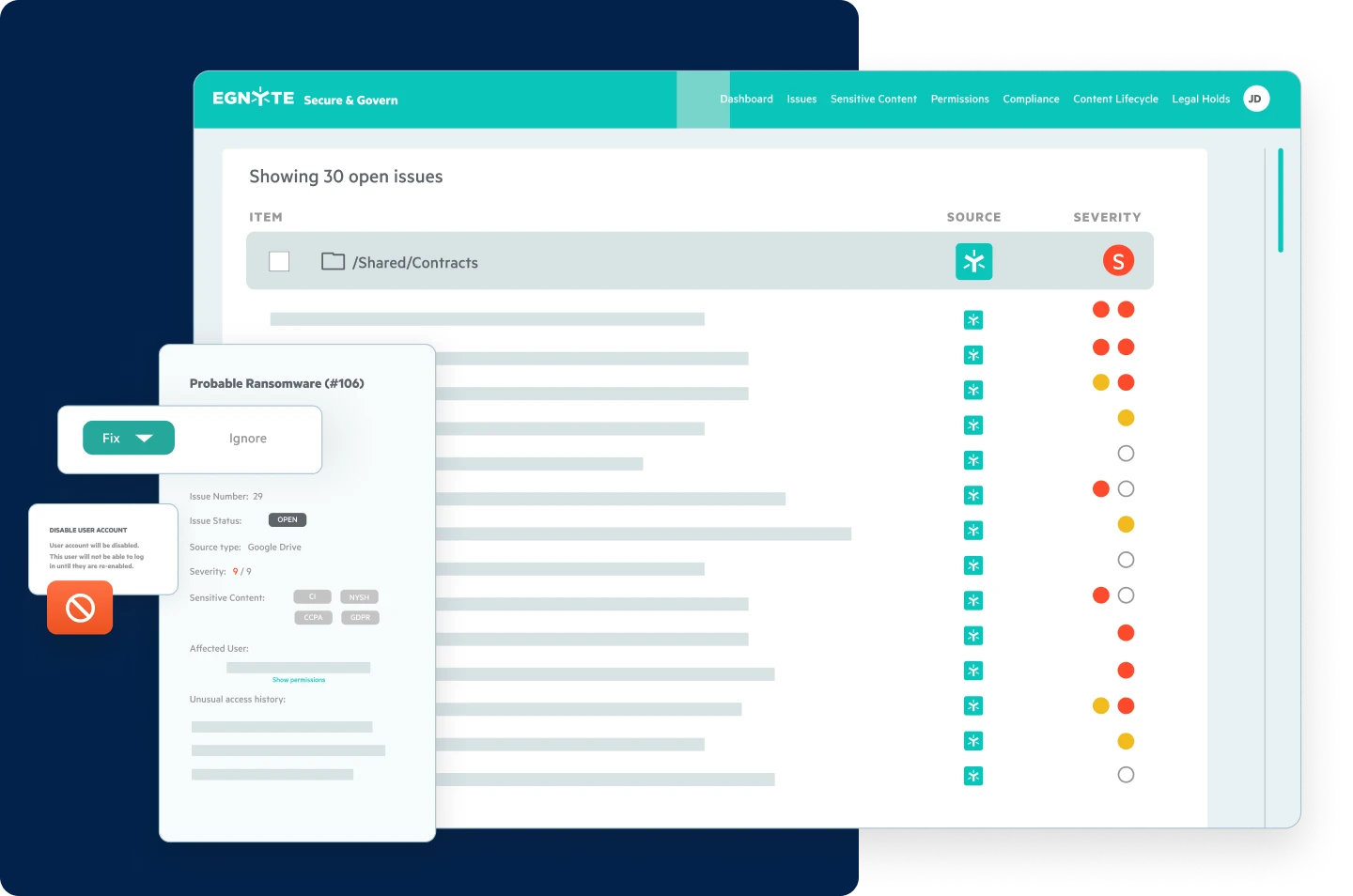
Task: Sort by the SEVERITY column header
Action: coord(1107,217)
